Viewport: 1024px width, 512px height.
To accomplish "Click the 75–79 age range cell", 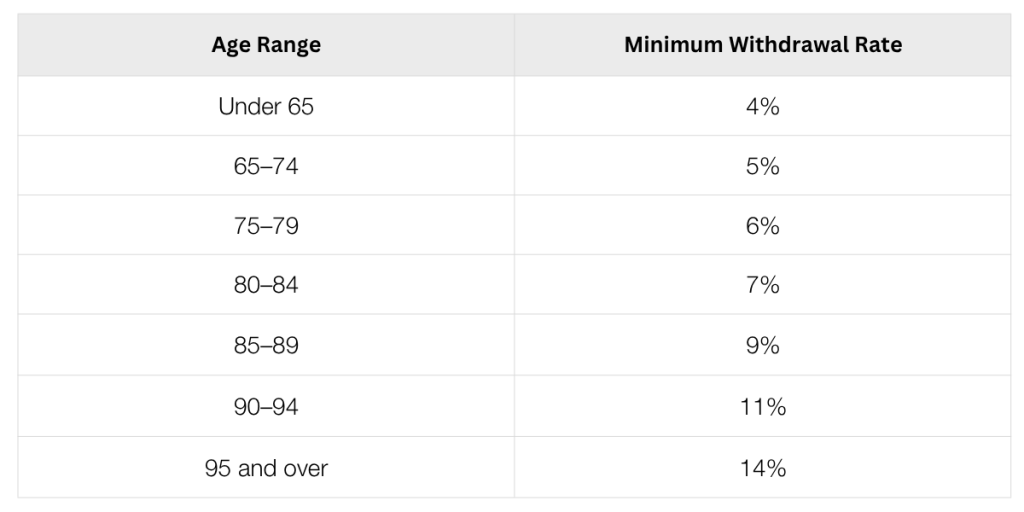I will pos(266,226).
